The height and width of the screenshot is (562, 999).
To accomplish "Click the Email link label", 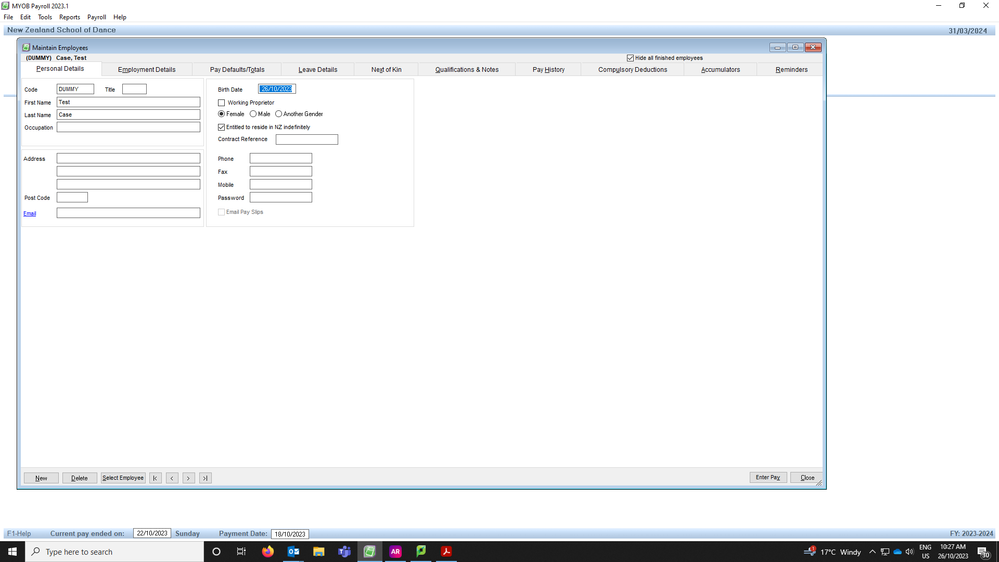I will coord(30,213).
